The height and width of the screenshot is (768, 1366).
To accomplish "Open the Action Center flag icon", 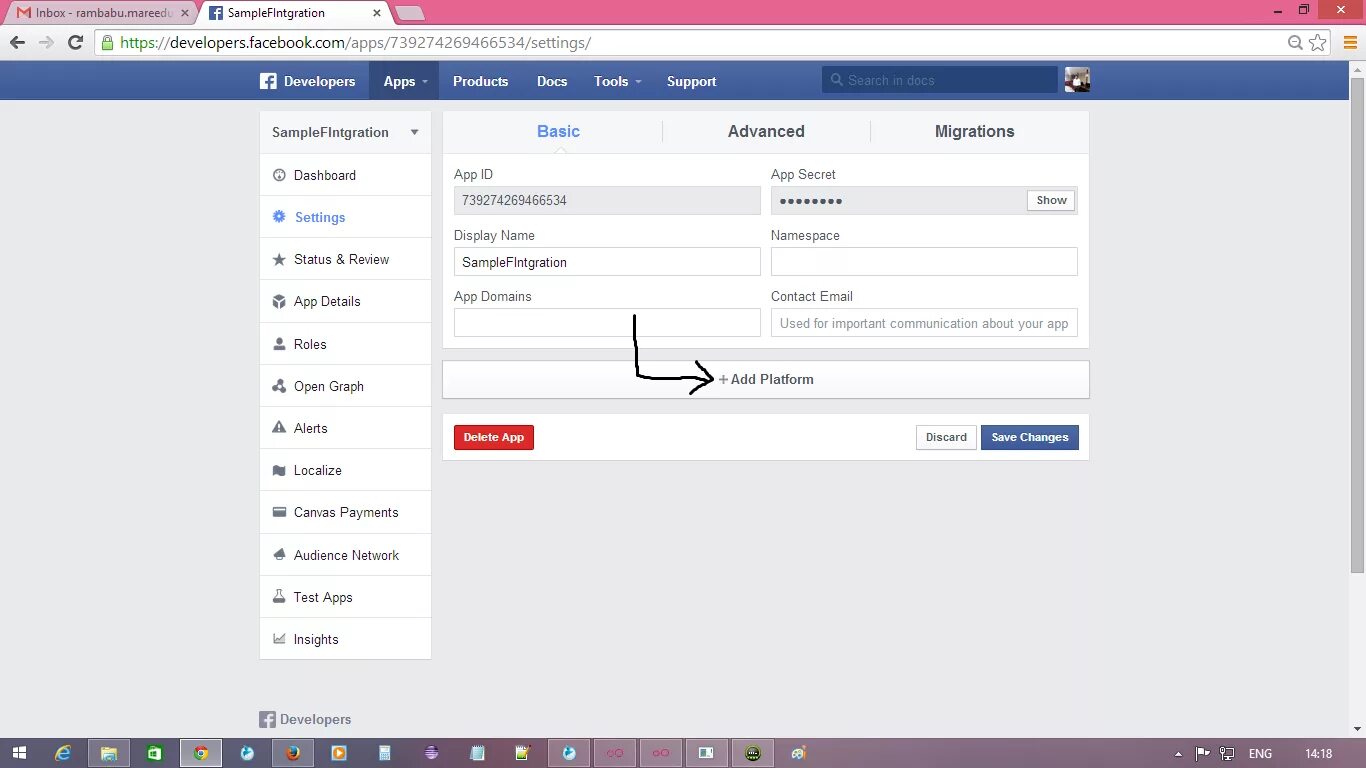I will 1203,753.
